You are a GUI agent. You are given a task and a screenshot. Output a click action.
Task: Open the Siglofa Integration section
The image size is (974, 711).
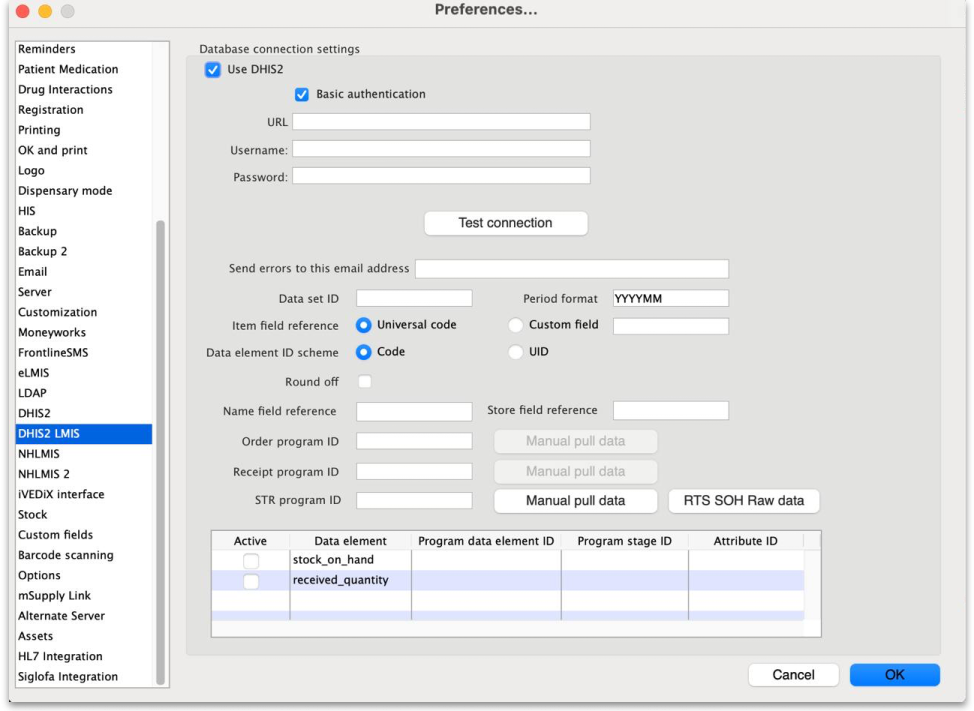coord(67,677)
